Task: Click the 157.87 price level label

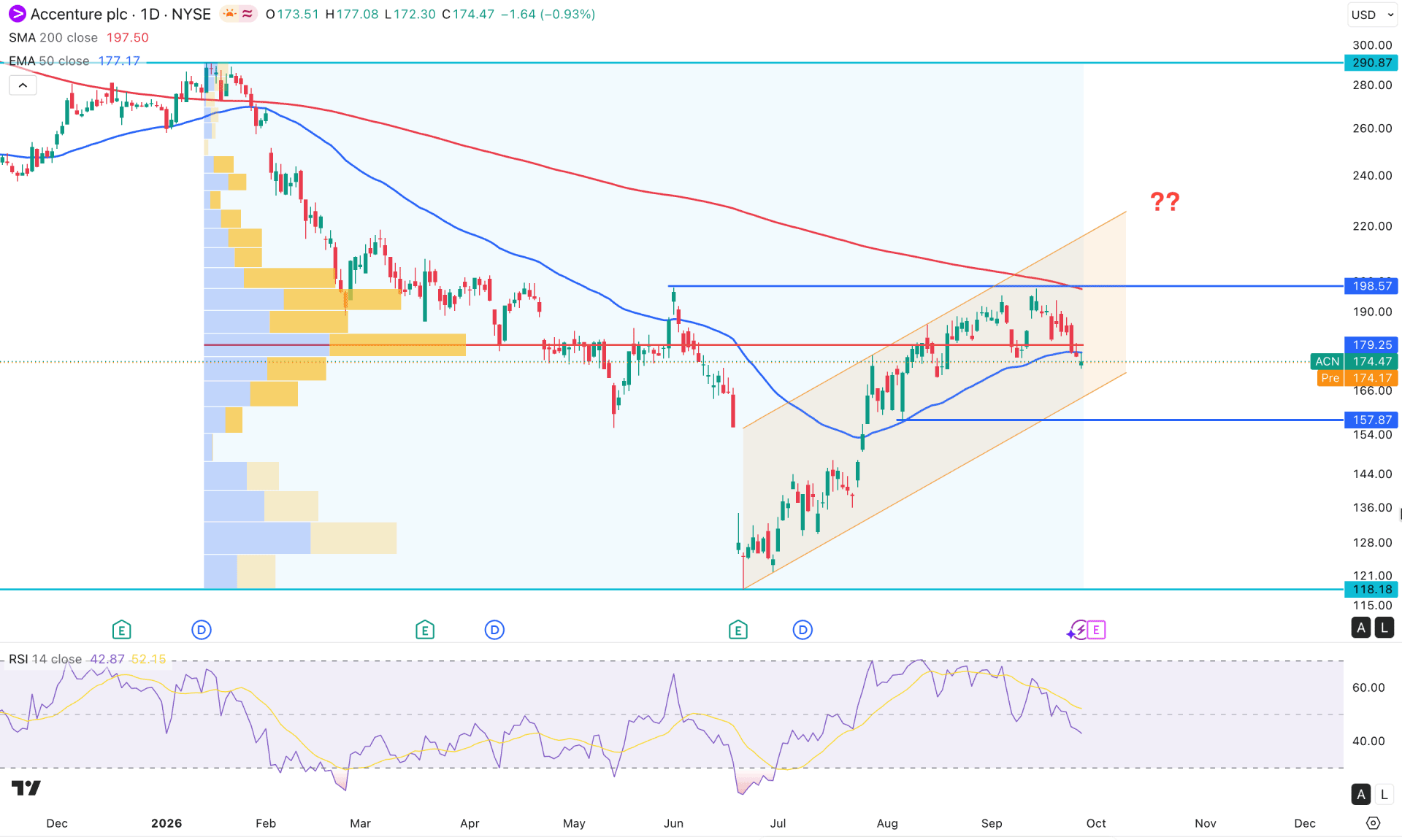Action: coord(1371,420)
